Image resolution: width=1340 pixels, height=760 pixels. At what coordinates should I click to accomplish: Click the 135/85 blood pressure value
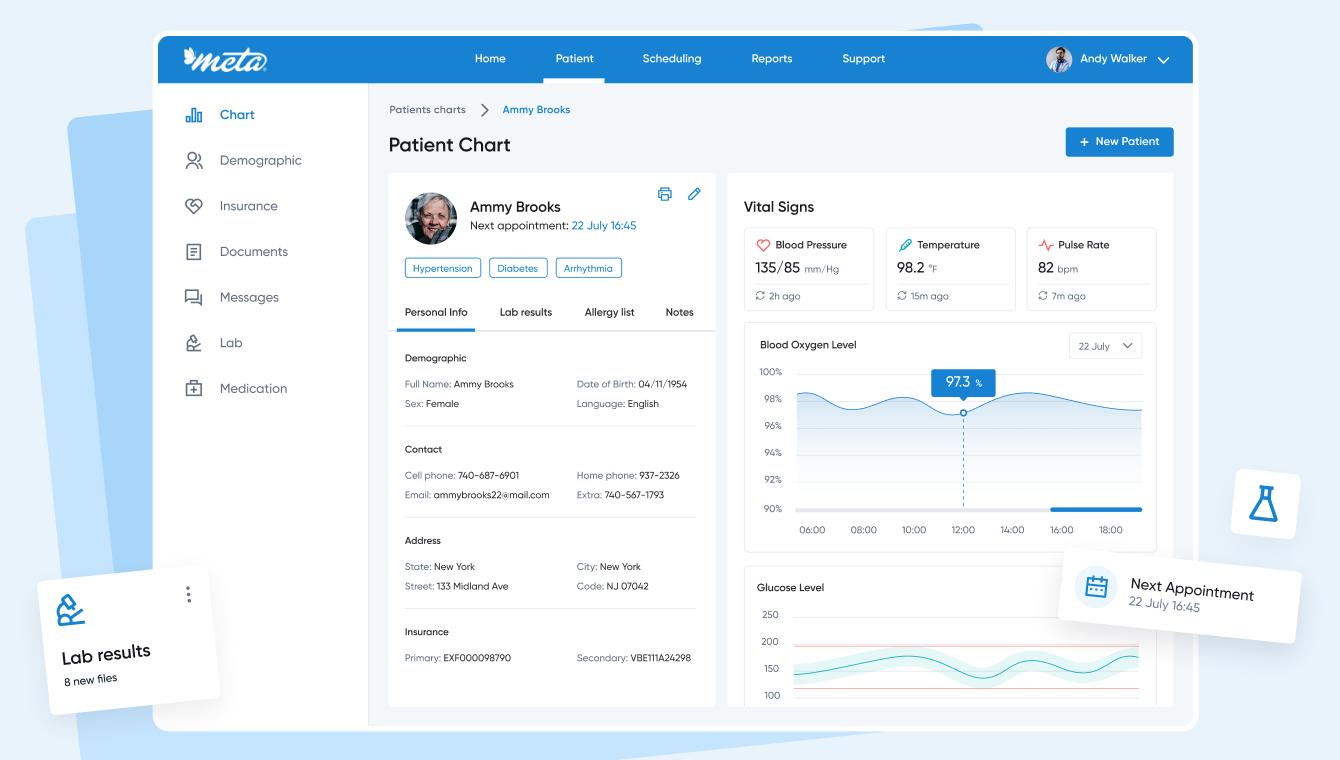[x=778, y=268]
